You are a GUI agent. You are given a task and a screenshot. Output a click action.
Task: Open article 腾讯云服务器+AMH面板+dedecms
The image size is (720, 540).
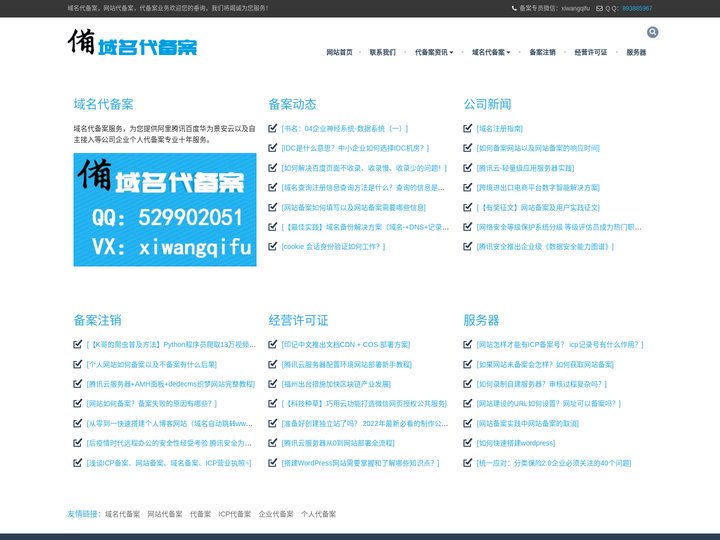click(x=170, y=384)
